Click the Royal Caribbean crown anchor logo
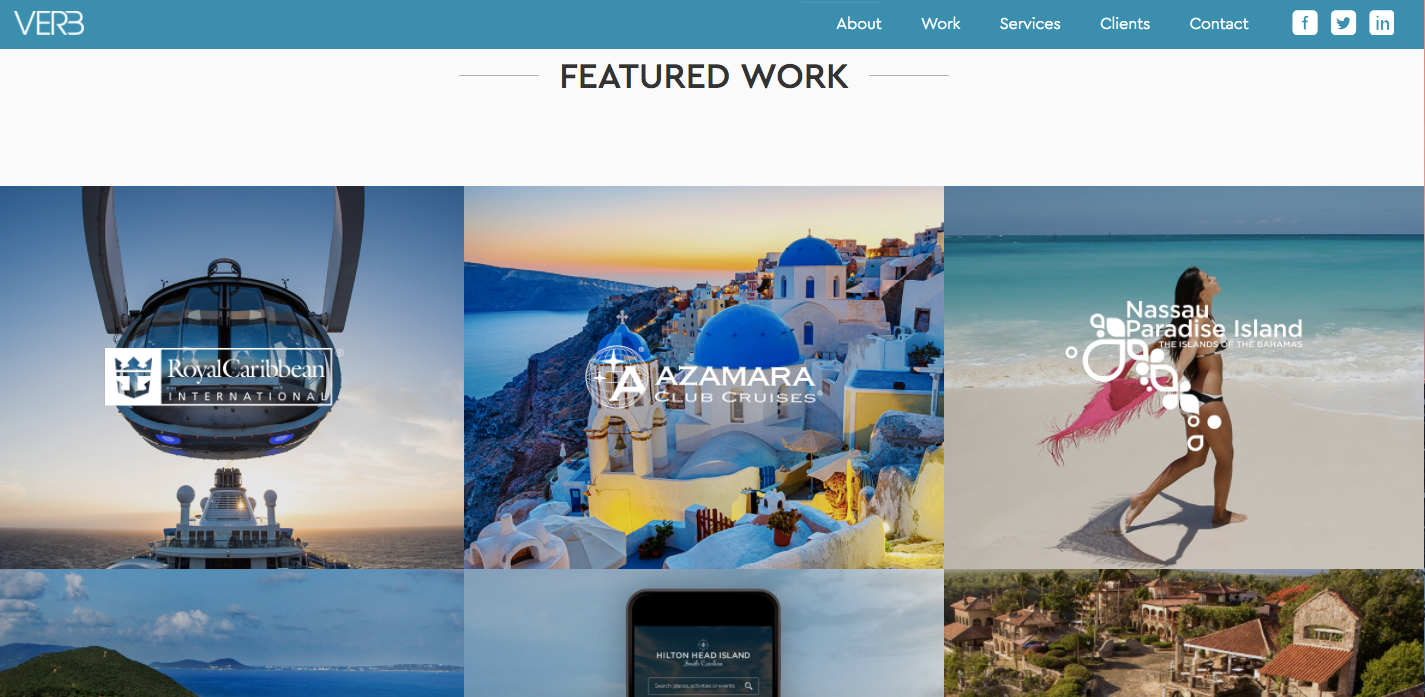Screen dimensions: 1425x697 (134, 377)
